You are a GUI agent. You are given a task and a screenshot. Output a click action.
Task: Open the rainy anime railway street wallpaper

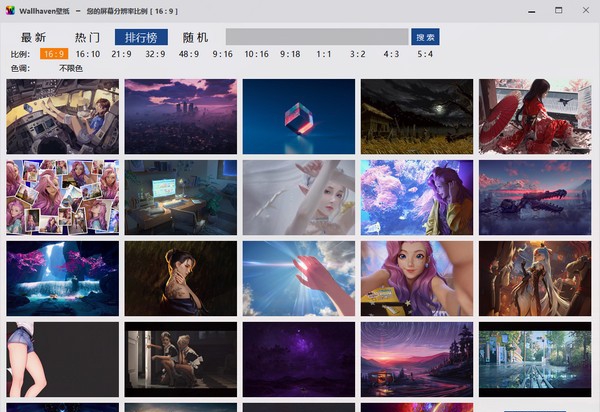[x=535, y=359]
